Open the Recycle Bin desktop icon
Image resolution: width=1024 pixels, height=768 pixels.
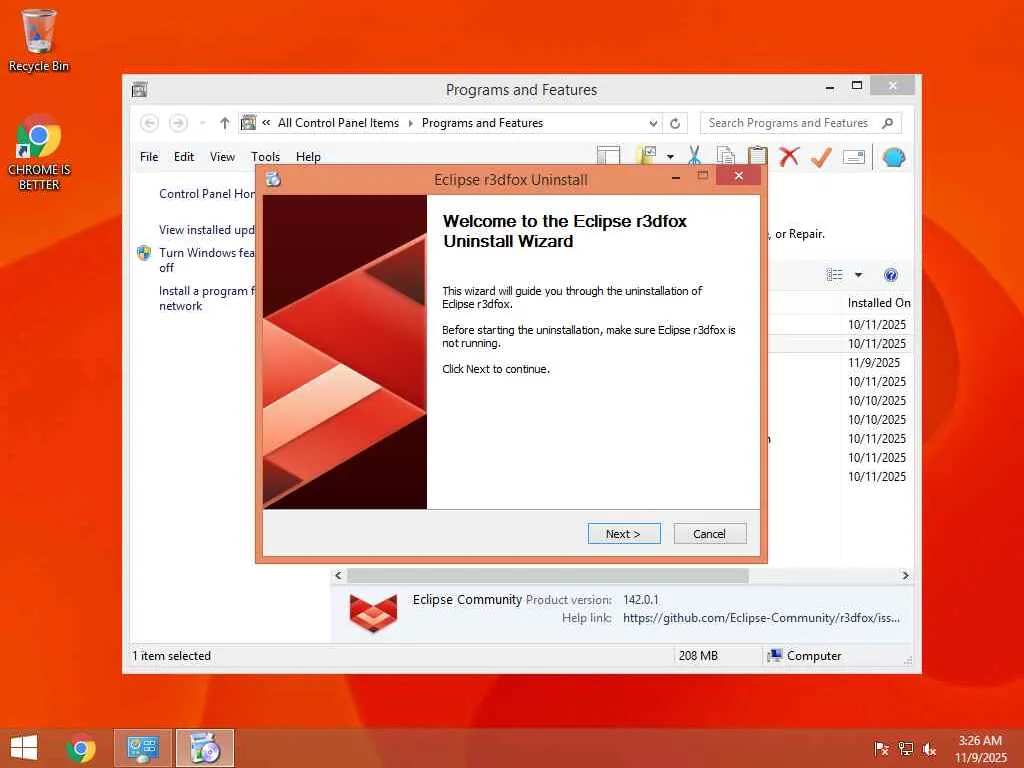coord(39,40)
